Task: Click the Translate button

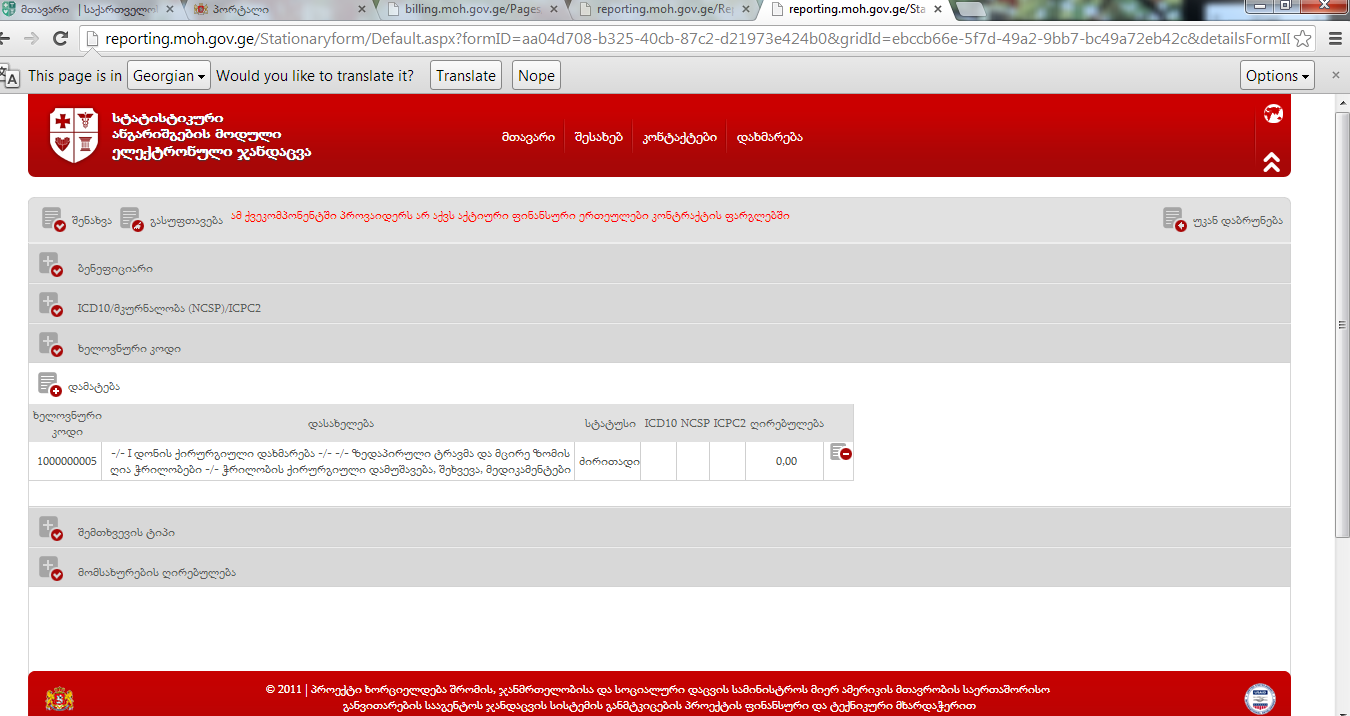Action: [x=466, y=76]
